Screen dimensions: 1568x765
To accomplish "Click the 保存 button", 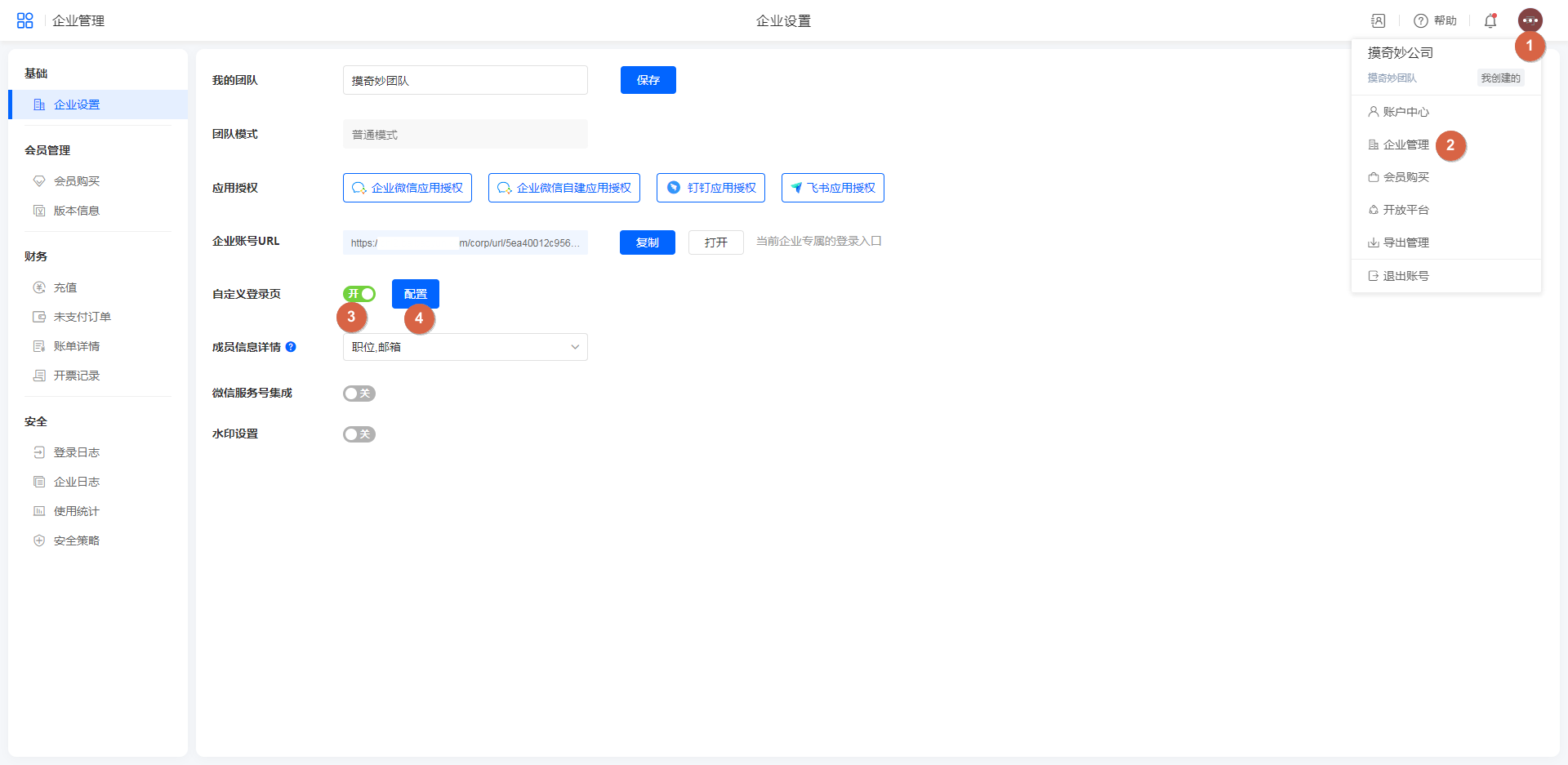I will (x=648, y=80).
